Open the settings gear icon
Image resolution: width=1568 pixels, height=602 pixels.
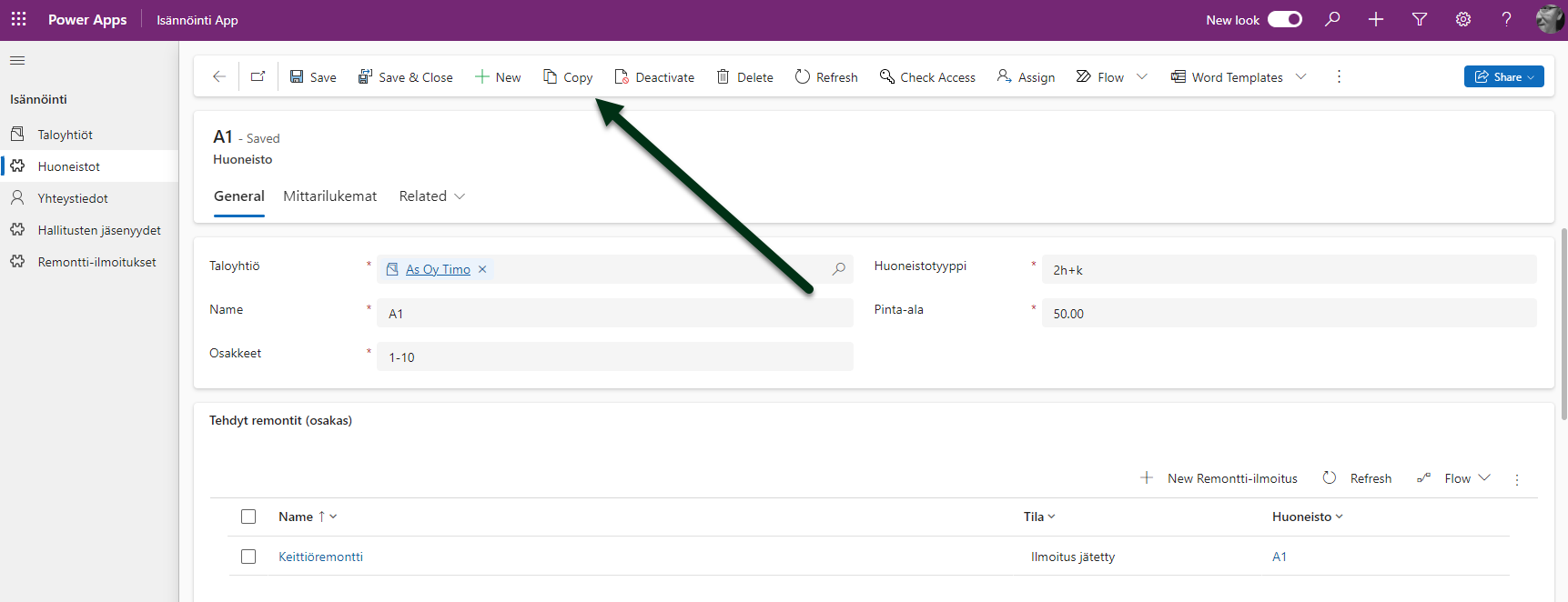pyautogui.click(x=1462, y=19)
